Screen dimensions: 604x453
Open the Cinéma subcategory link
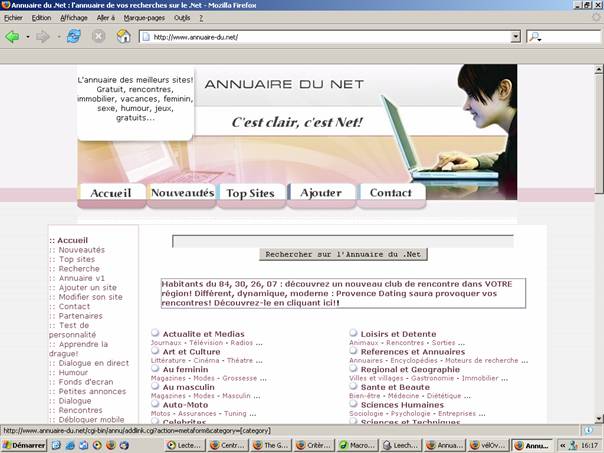206,361
